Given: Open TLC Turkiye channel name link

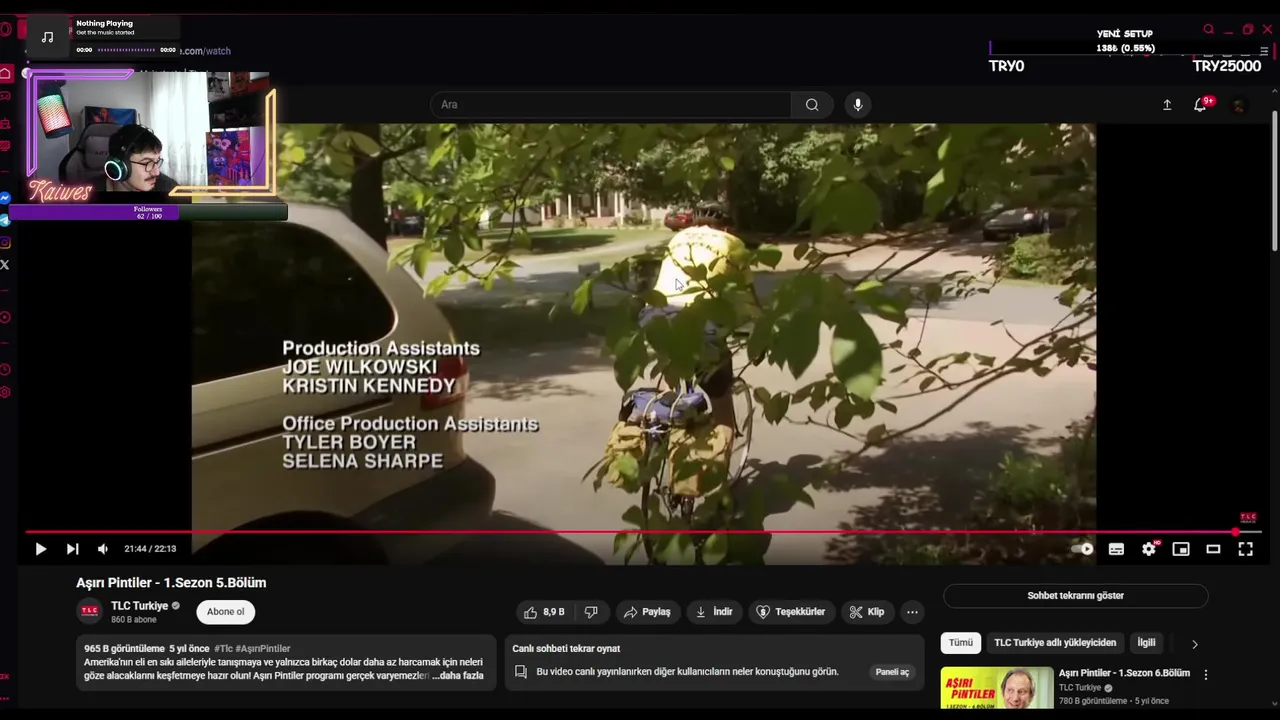Looking at the screenshot, I should pyautogui.click(x=139, y=606).
